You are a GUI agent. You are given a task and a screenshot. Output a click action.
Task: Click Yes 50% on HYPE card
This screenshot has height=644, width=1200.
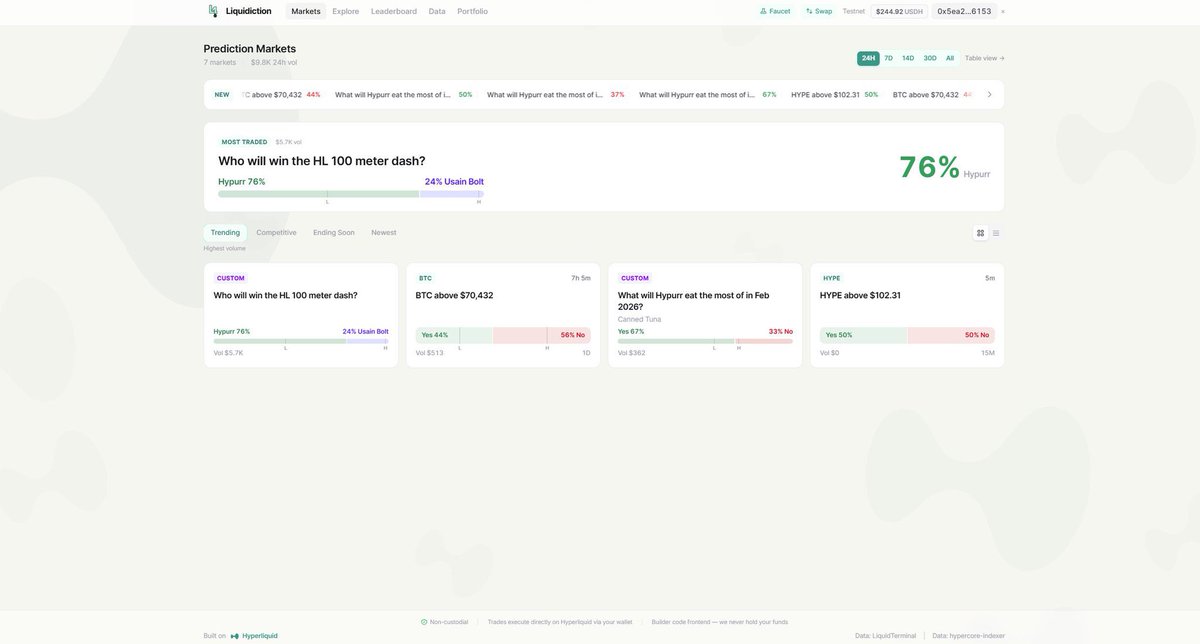(x=864, y=335)
